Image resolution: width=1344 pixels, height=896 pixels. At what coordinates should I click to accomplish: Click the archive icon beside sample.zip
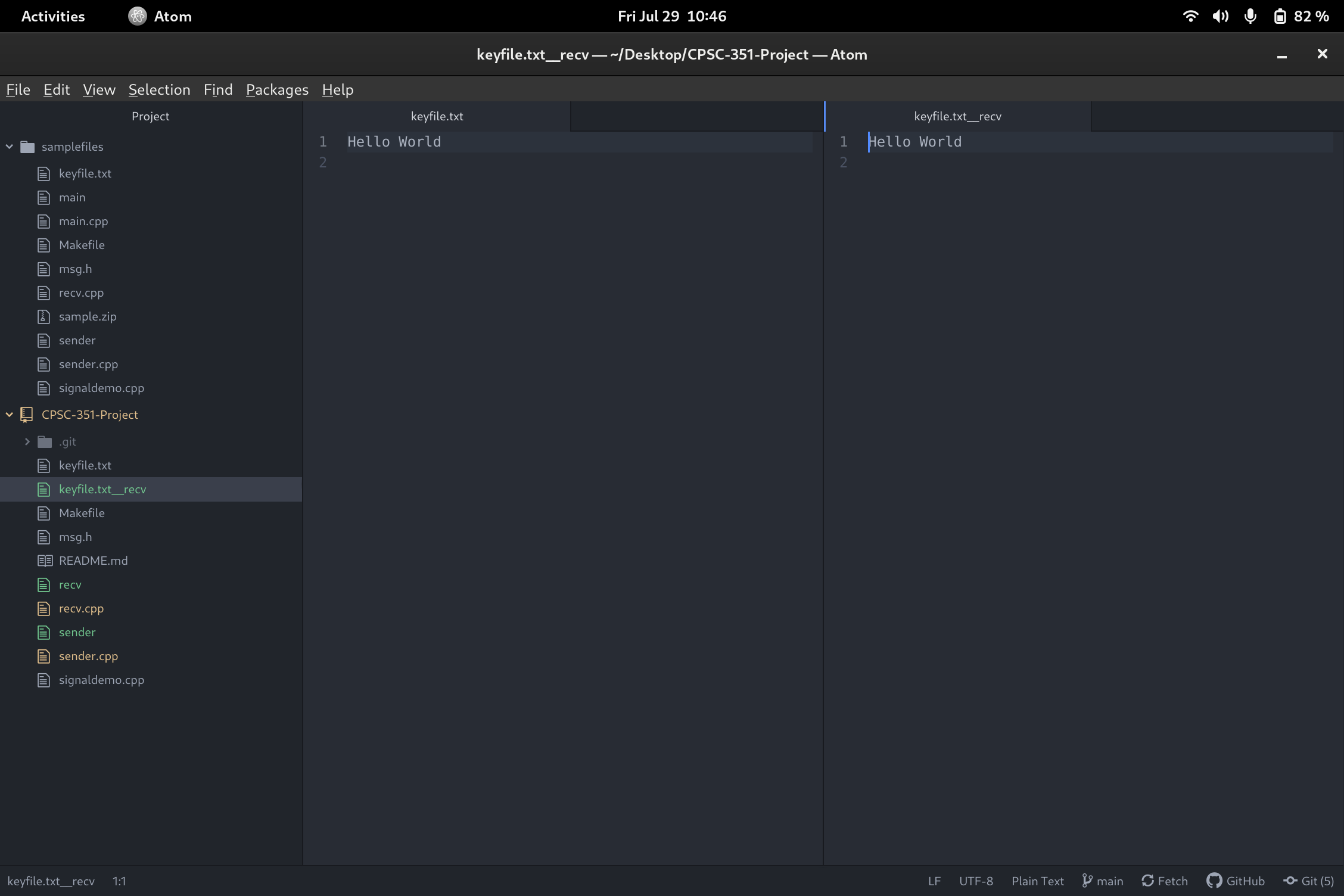(43, 316)
